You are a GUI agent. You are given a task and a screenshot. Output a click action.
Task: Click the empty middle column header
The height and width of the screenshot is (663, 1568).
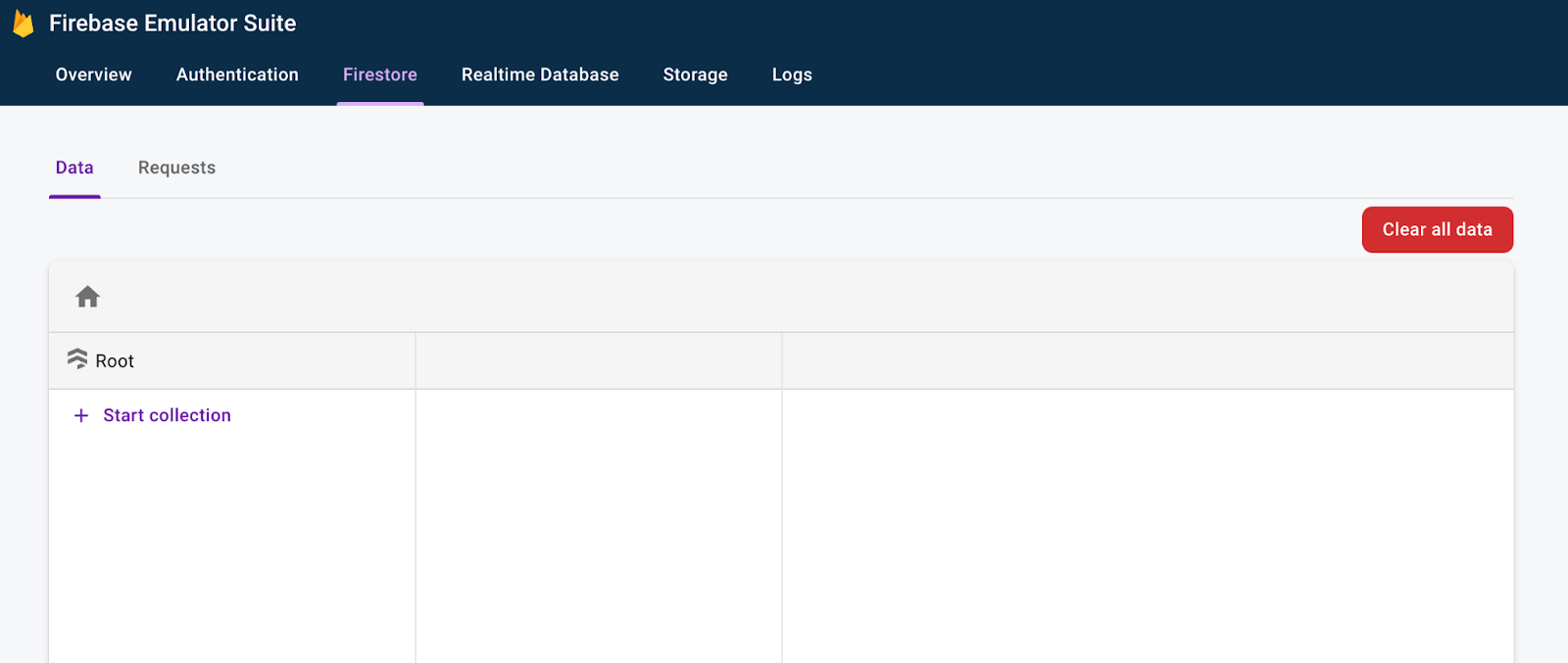(x=599, y=360)
